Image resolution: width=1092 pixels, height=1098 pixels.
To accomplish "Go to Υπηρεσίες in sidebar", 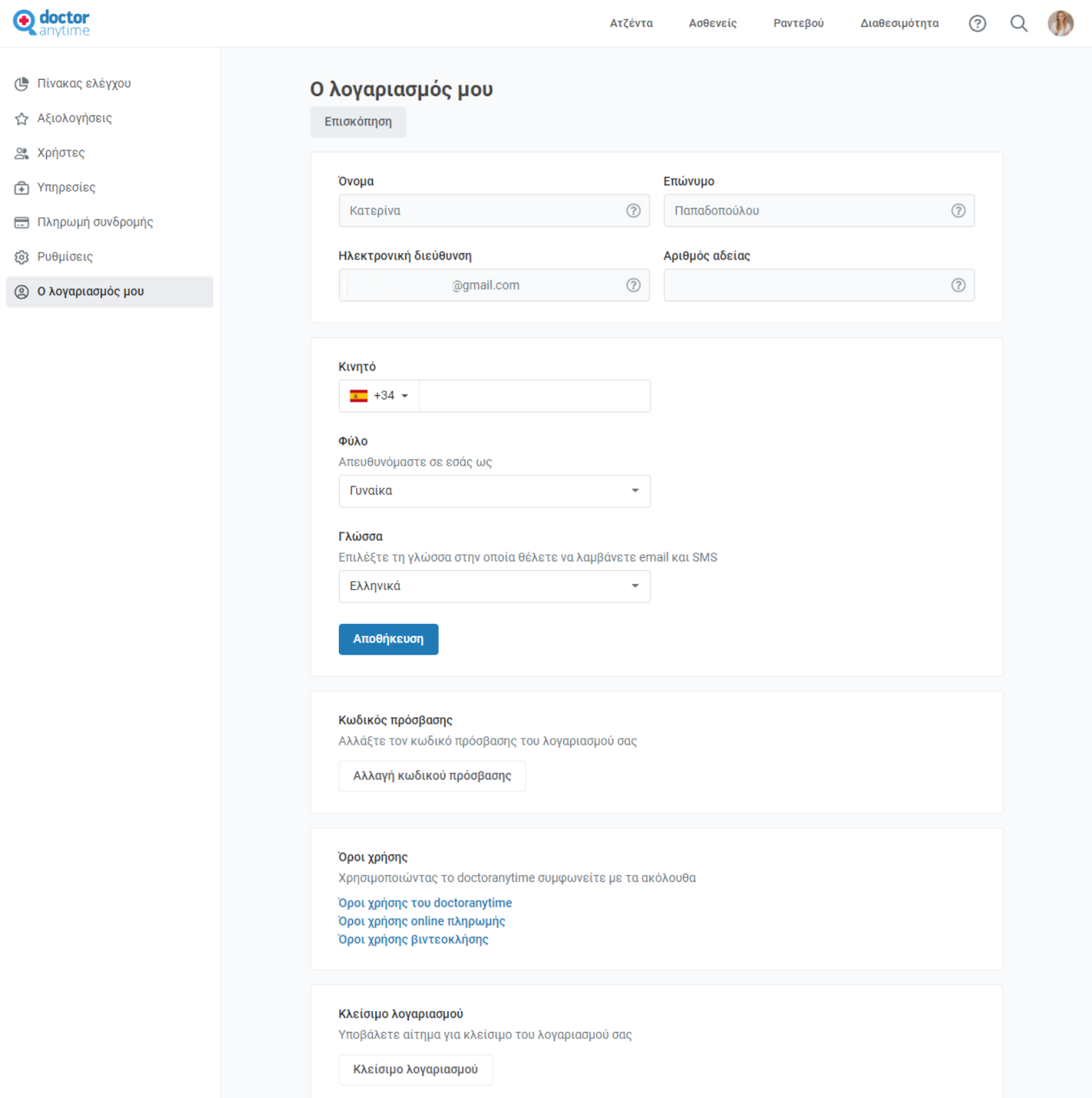I will pyautogui.click(x=110, y=188).
